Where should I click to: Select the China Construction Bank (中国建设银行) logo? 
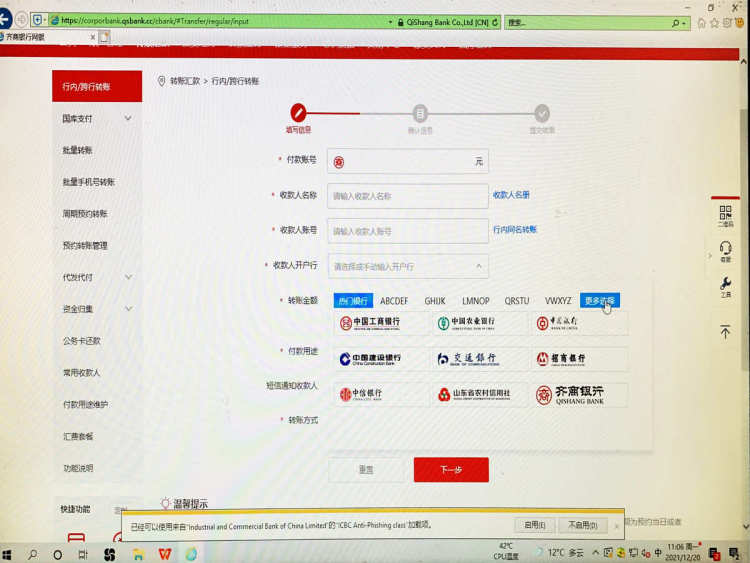pyautogui.click(x=370, y=359)
